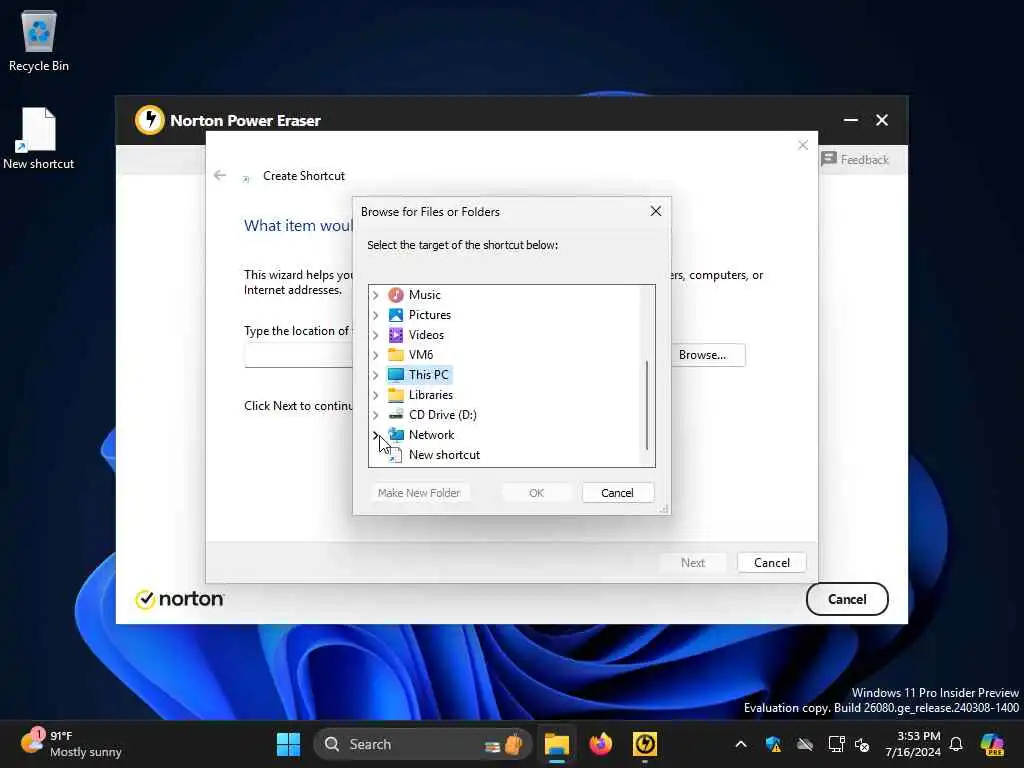This screenshot has height=768, width=1024.
Task: Click the rounded Cancel button in Norton window
Action: pyautogui.click(x=847, y=600)
